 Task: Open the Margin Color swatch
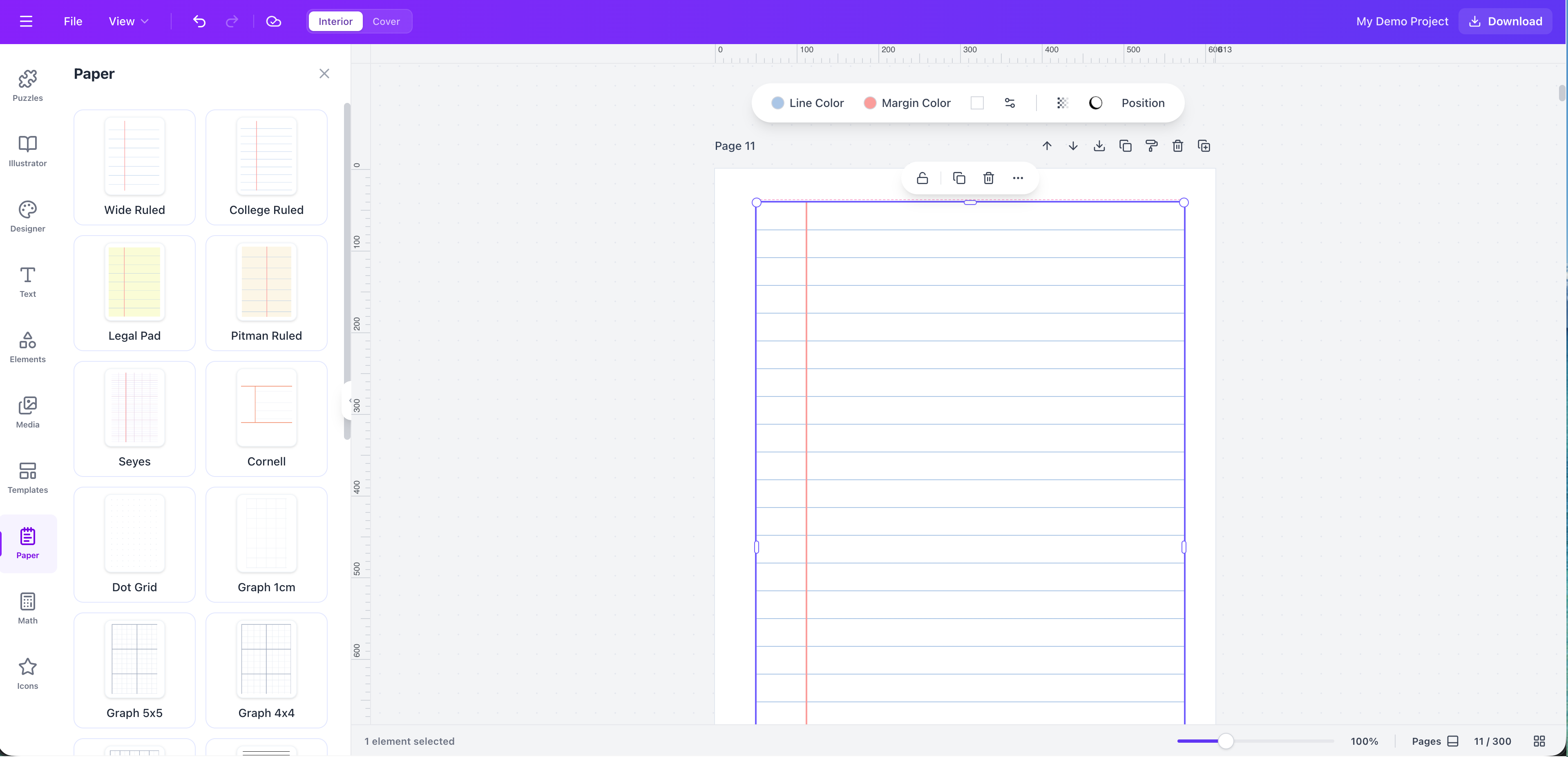[871, 103]
